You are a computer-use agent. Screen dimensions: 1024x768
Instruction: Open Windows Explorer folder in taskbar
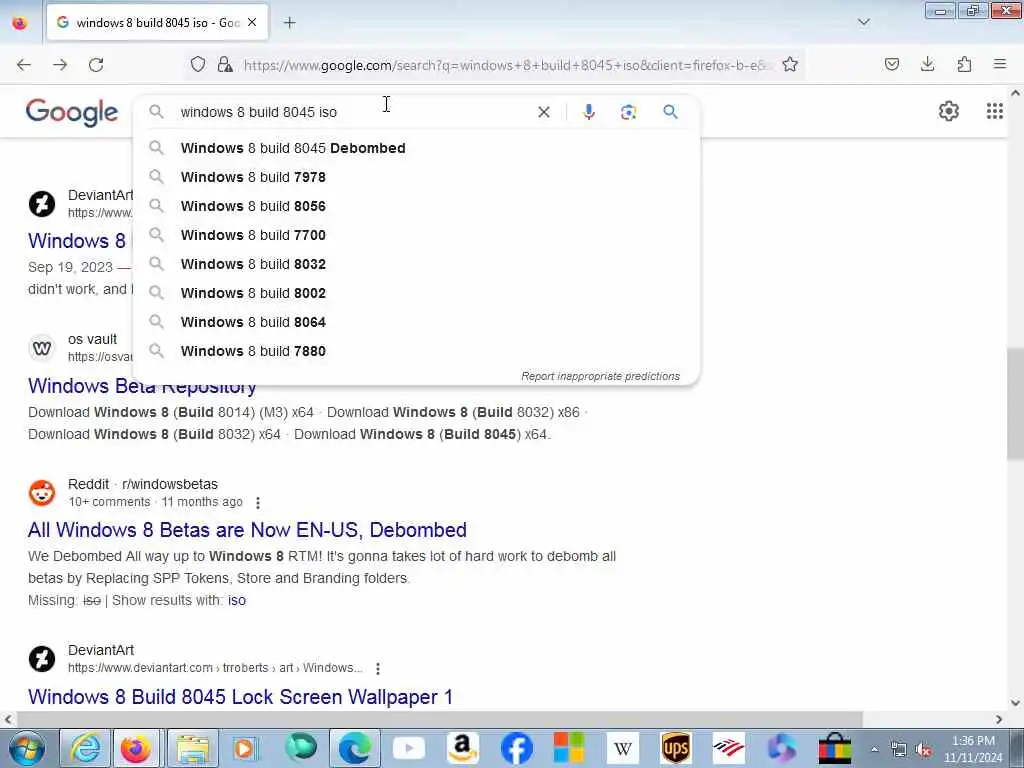[x=193, y=748]
